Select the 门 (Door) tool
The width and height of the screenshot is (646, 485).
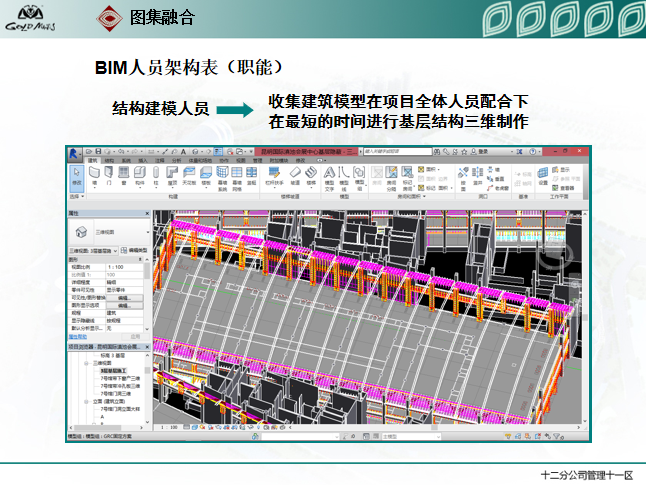pyautogui.click(x=109, y=177)
